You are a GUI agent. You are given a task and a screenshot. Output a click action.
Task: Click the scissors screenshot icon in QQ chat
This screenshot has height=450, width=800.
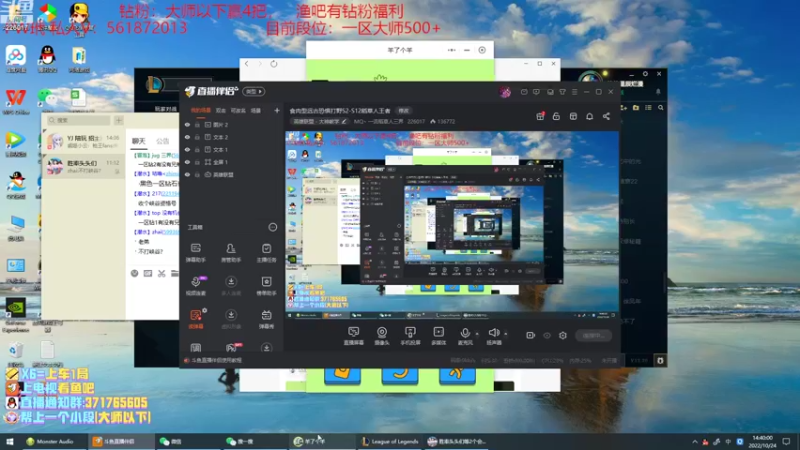point(161,273)
